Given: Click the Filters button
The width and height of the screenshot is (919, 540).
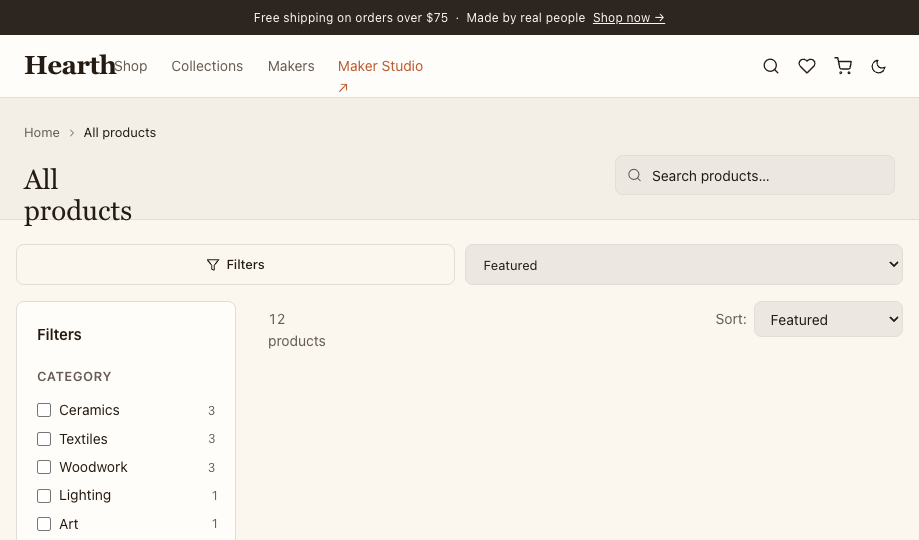Looking at the screenshot, I should click(236, 265).
